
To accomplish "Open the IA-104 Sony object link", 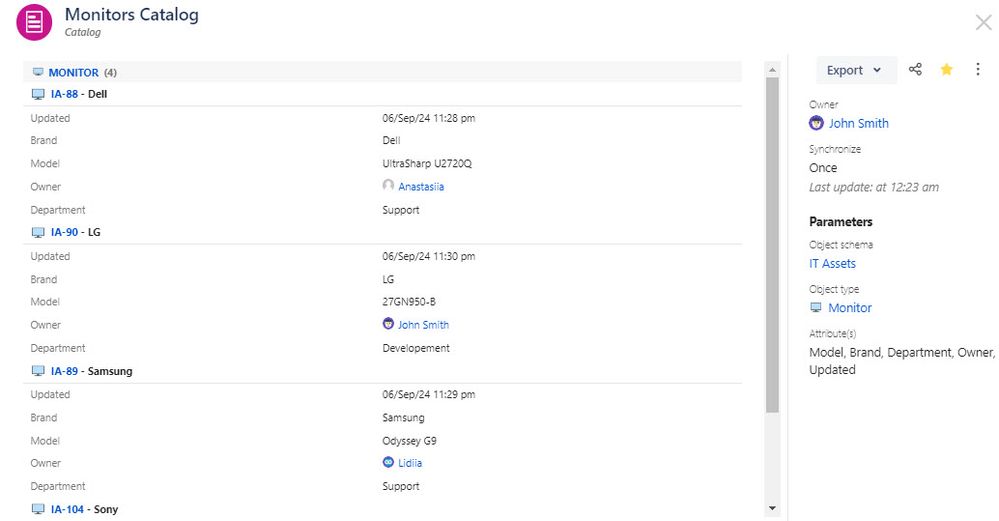I will 68,510.
